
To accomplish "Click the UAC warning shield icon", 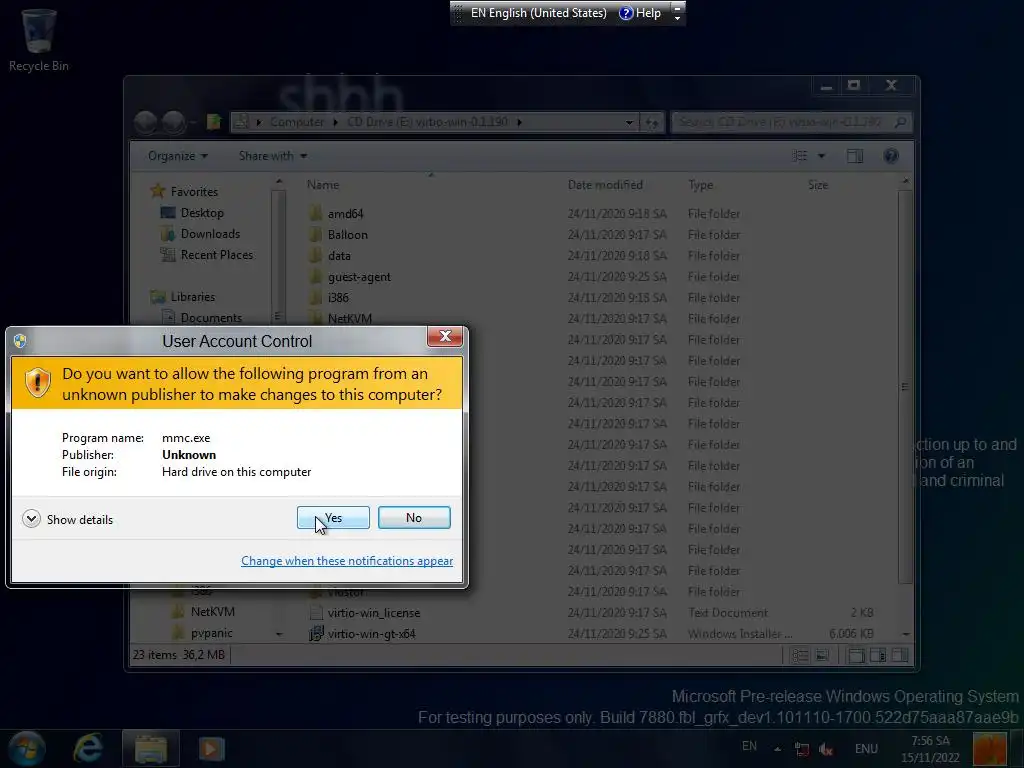I will [x=37, y=382].
